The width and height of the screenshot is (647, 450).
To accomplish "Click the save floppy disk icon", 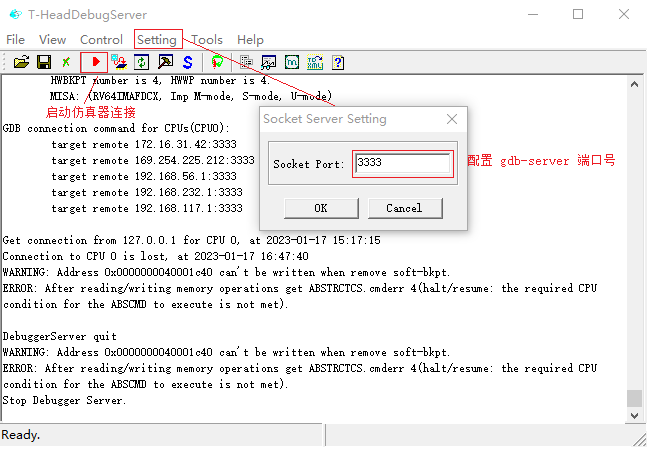I will point(43,62).
